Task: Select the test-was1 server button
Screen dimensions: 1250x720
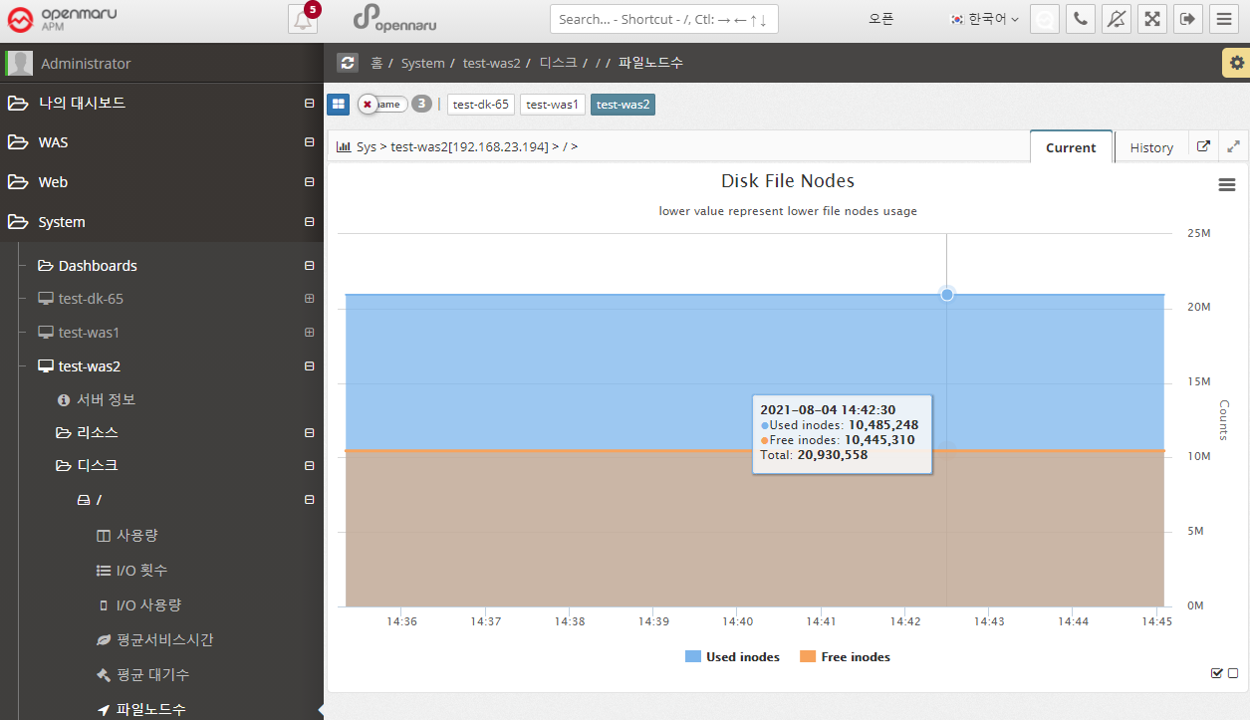Action: click(x=552, y=104)
